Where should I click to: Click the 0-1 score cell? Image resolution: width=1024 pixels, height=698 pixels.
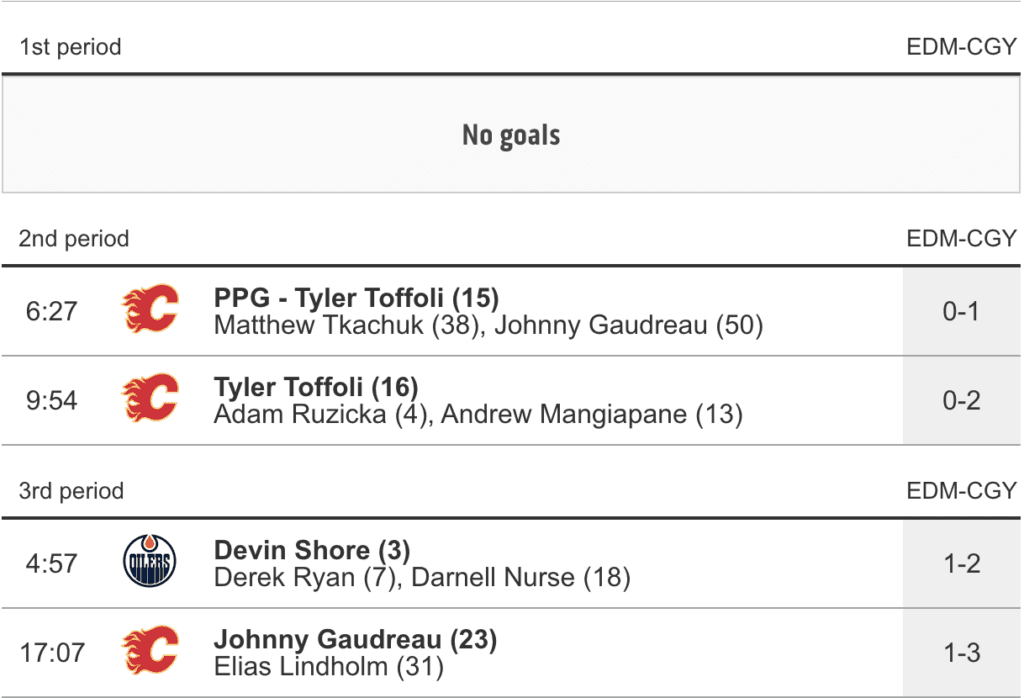point(961,311)
